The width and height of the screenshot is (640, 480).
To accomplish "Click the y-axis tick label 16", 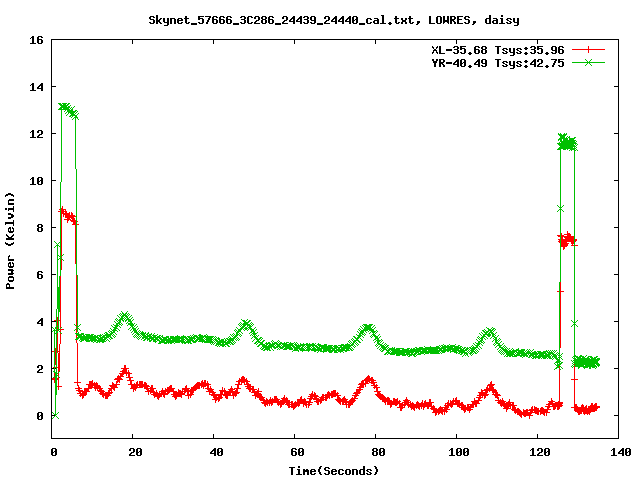I will [x=36, y=40].
